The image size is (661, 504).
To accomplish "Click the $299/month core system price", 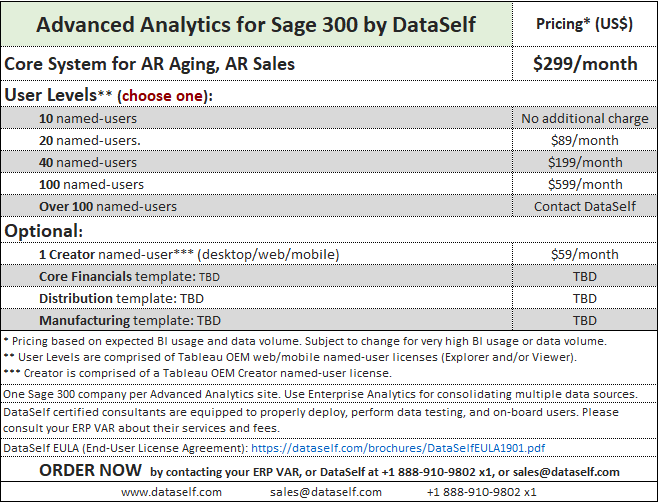I will (x=585, y=64).
